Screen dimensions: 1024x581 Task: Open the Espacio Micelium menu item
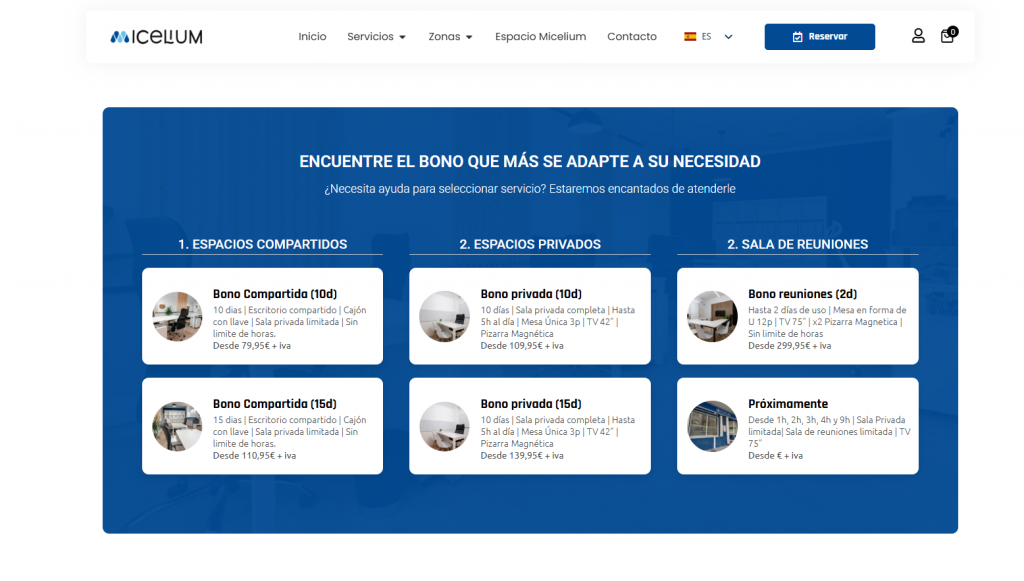540,37
